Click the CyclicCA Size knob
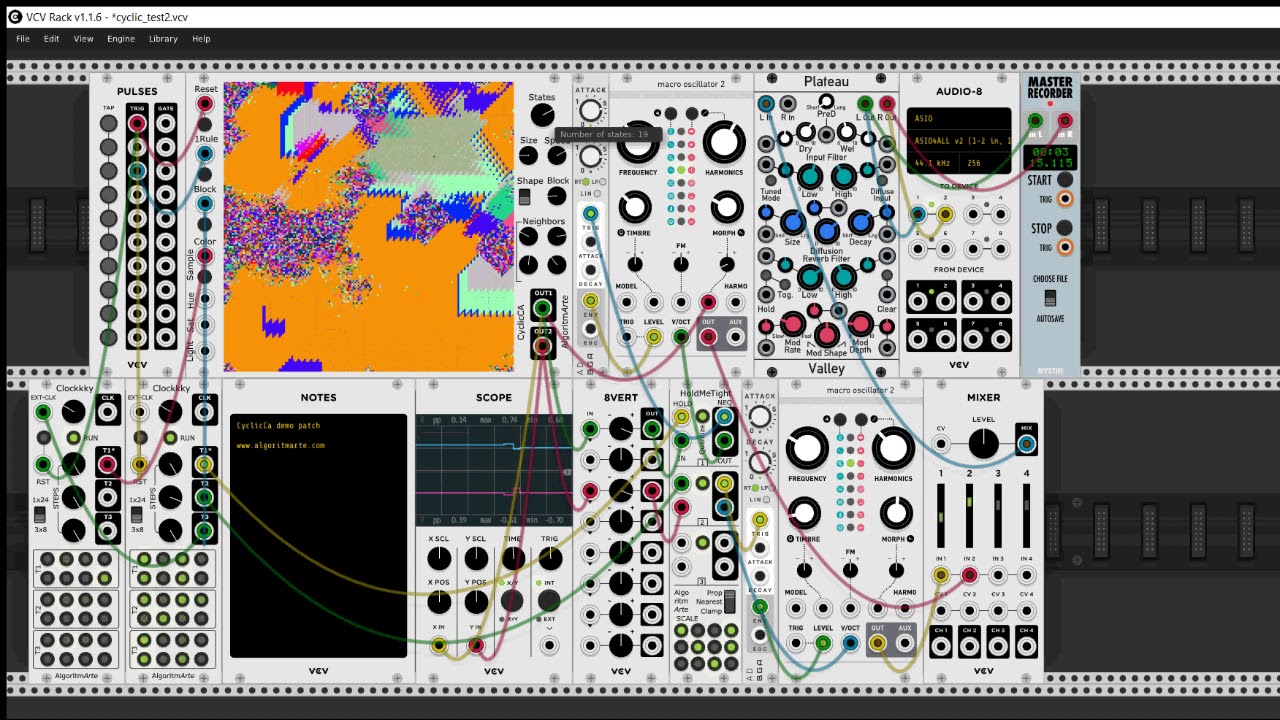Image resolution: width=1280 pixels, height=720 pixels. [528, 156]
